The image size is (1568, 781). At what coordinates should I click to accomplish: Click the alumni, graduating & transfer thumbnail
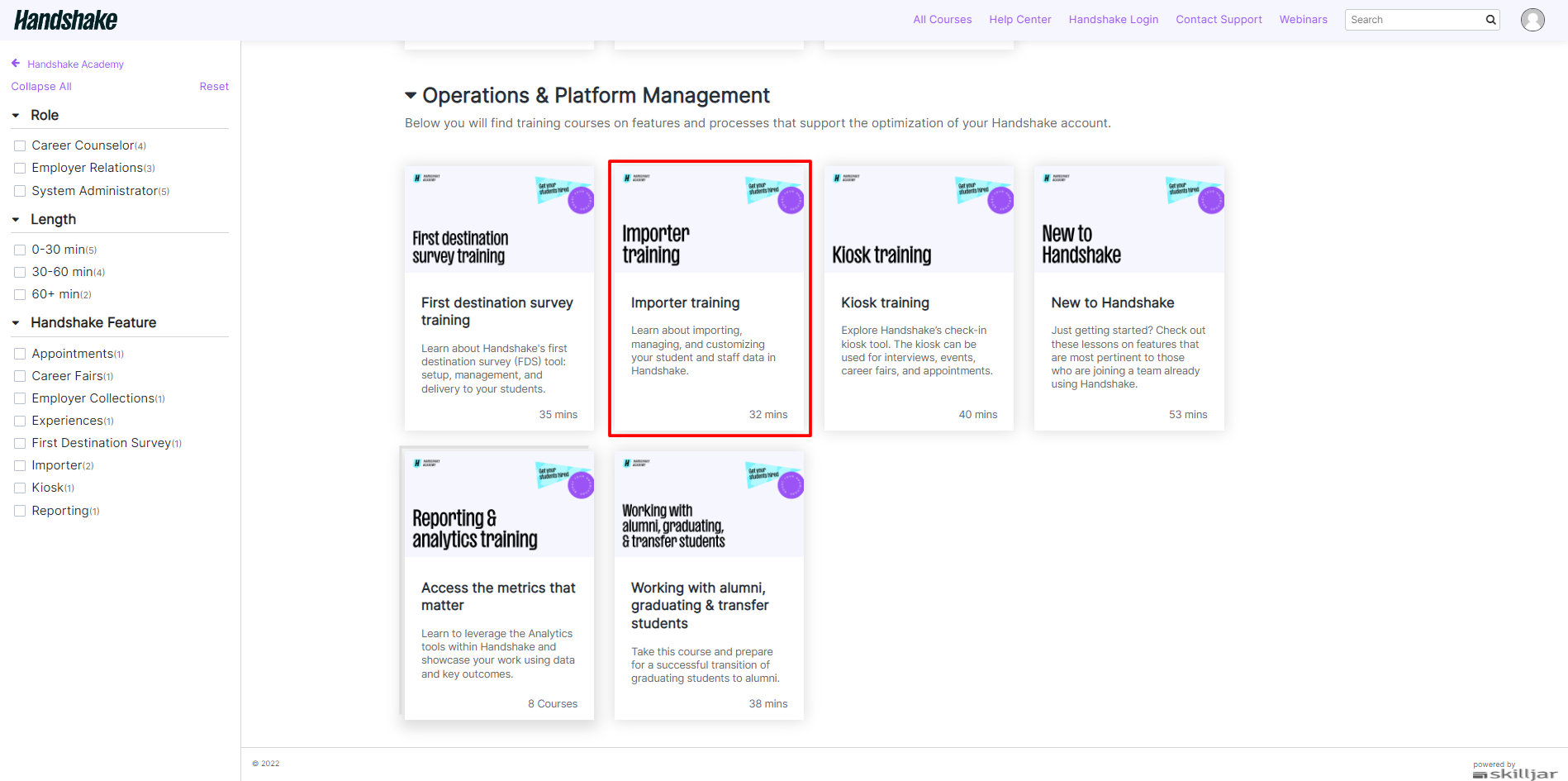pos(709,504)
